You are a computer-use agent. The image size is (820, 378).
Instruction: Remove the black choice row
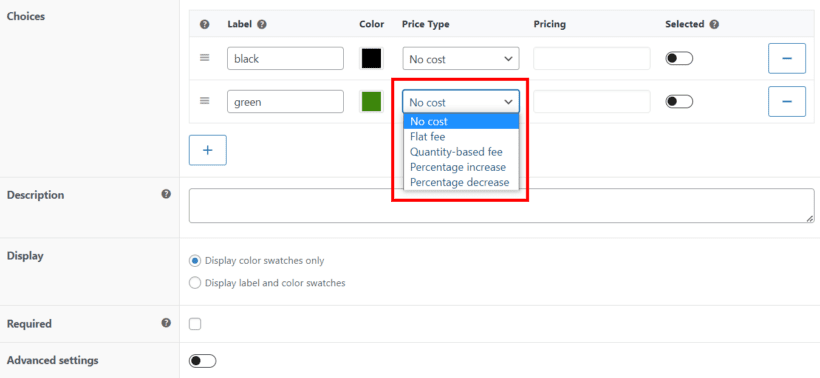tap(787, 59)
